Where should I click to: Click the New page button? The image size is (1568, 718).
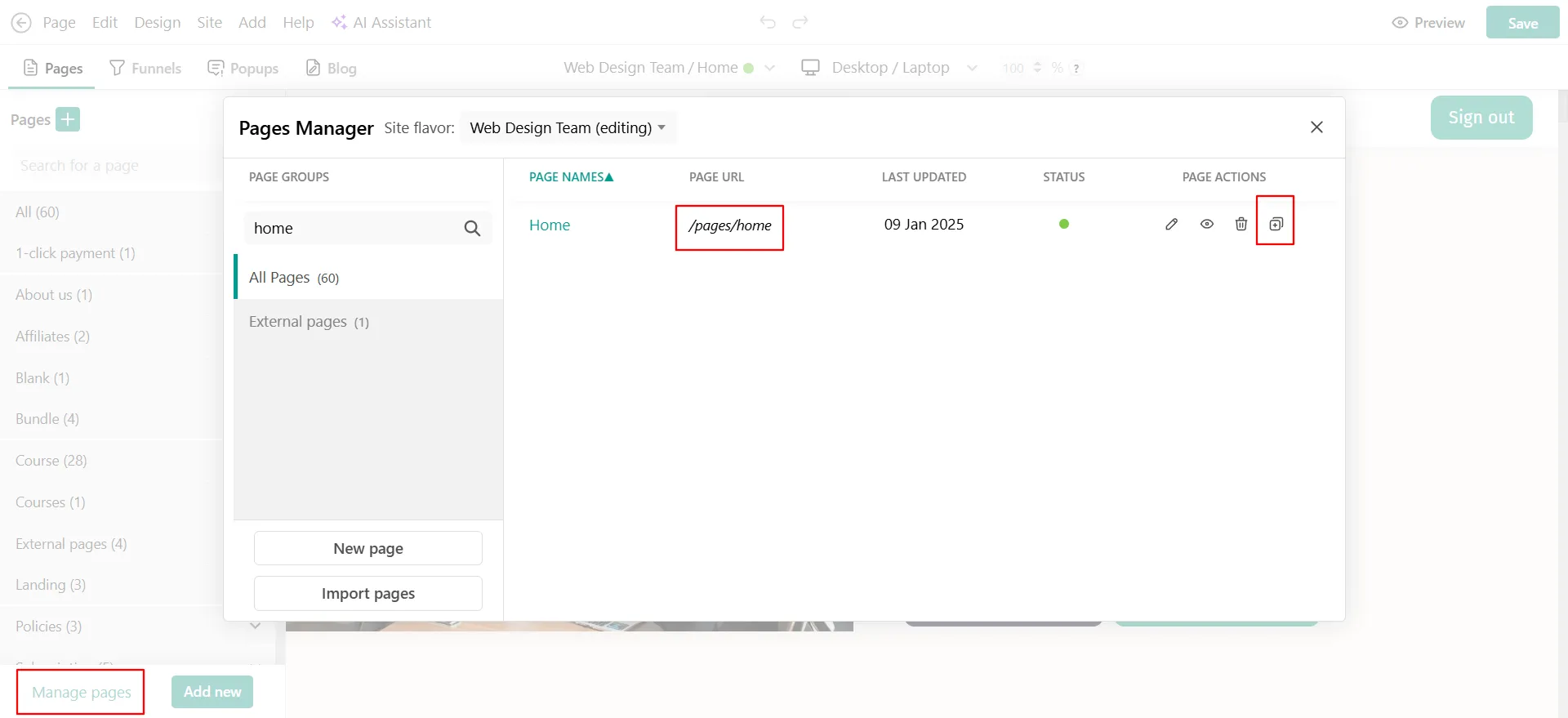point(367,548)
